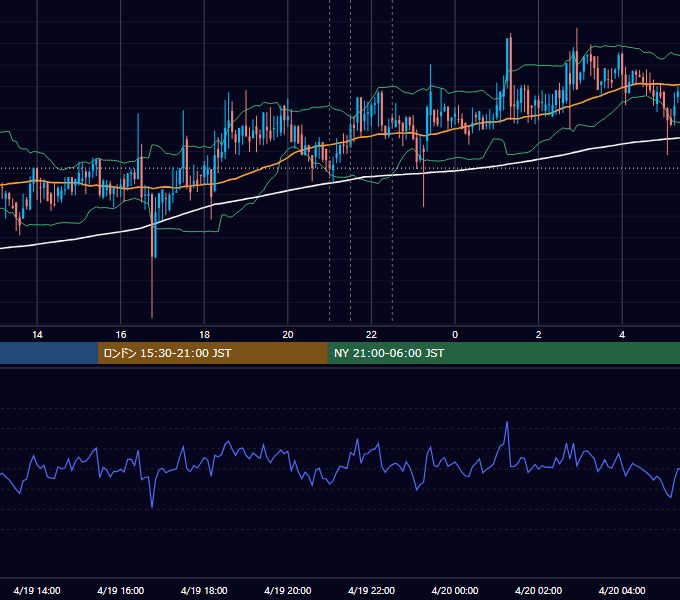The image size is (680, 600).
Task: Click the 4/20 04:00 label on the lower axis
Action: coord(622,590)
